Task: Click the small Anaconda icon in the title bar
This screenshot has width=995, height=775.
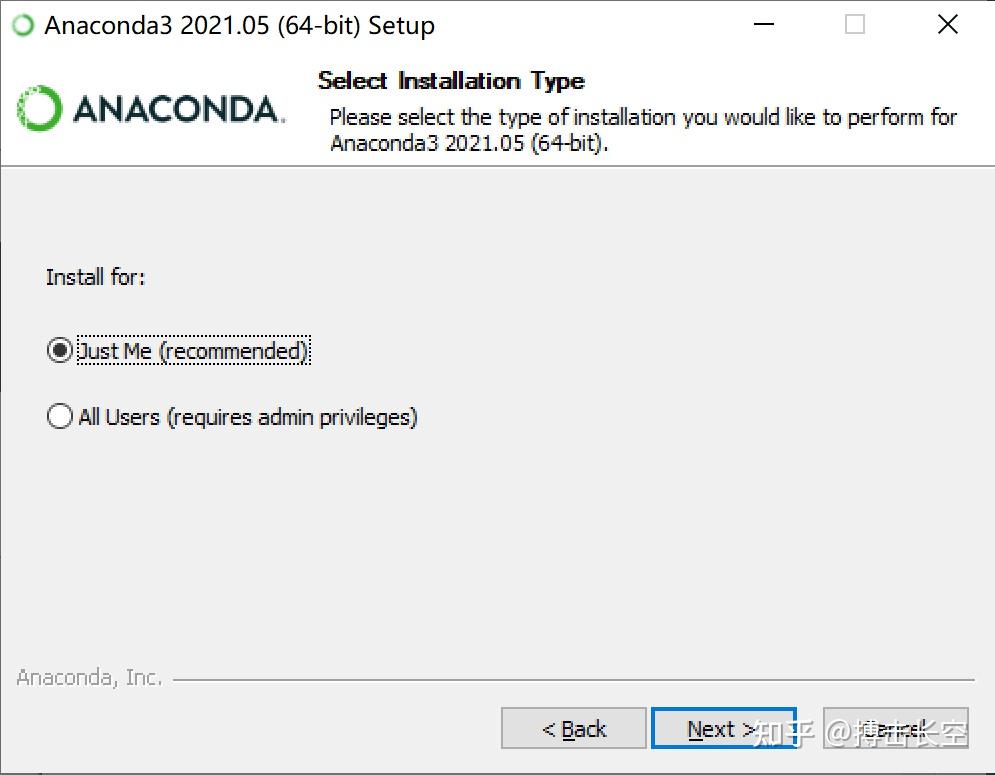Action: (22, 26)
